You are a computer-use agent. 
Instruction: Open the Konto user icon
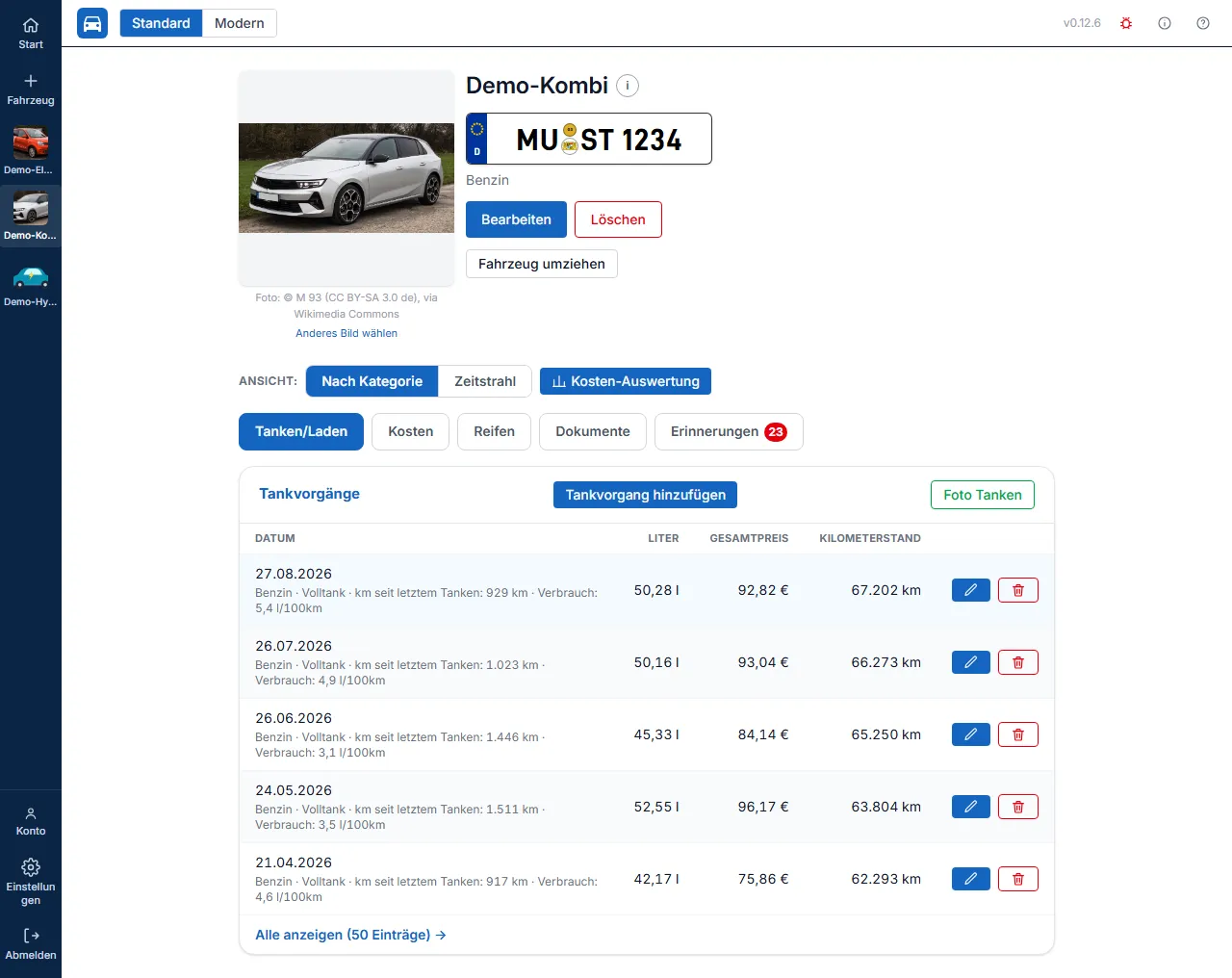[31, 821]
